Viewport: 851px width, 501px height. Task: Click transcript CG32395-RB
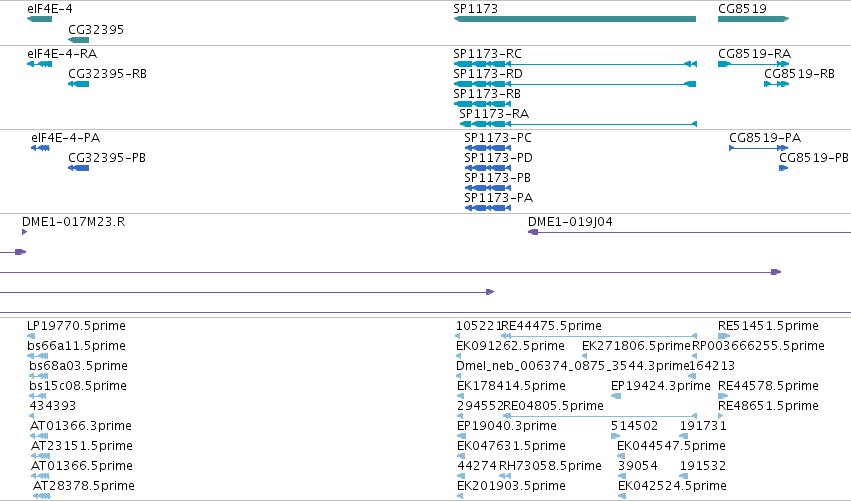point(79,84)
